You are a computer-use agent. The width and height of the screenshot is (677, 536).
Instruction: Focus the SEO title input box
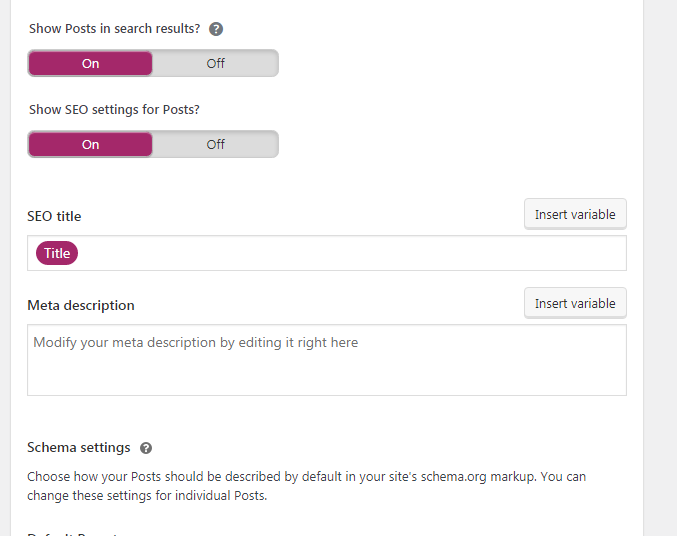tap(350, 253)
